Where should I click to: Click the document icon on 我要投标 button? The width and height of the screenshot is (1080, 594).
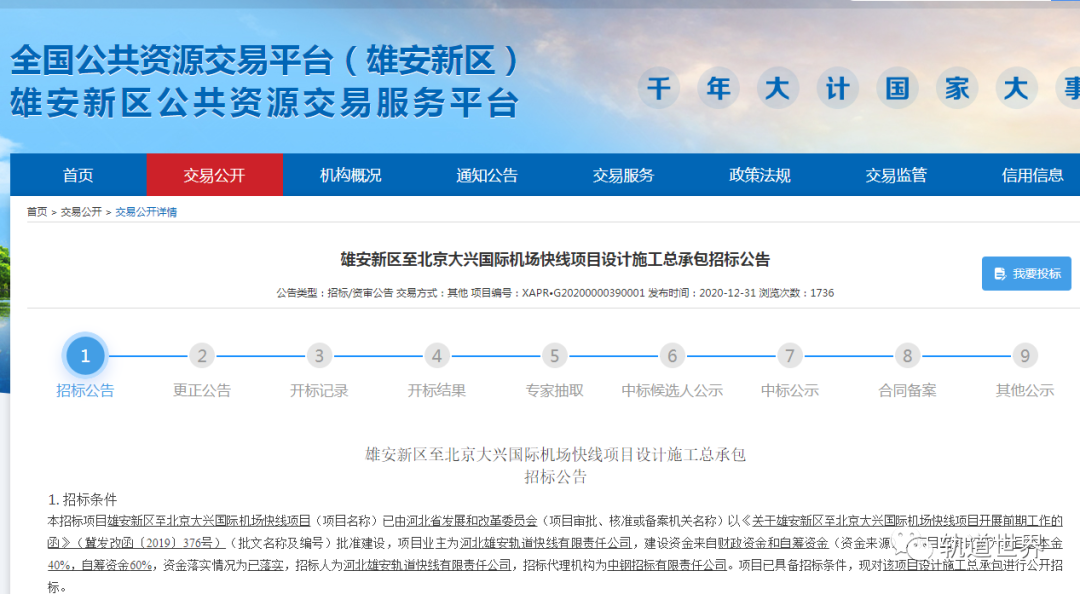pos(998,273)
